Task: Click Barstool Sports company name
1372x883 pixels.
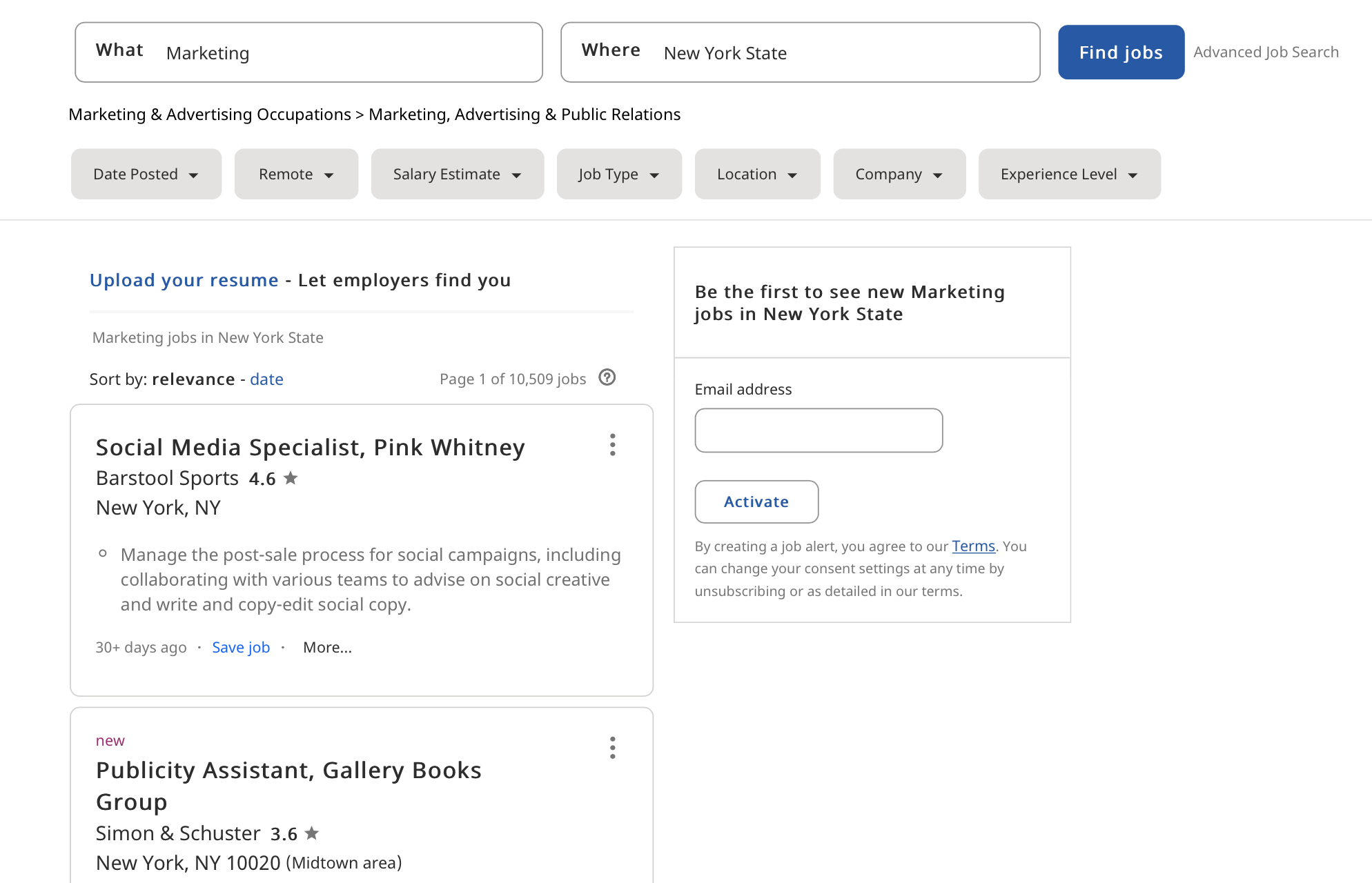Action: (167, 478)
